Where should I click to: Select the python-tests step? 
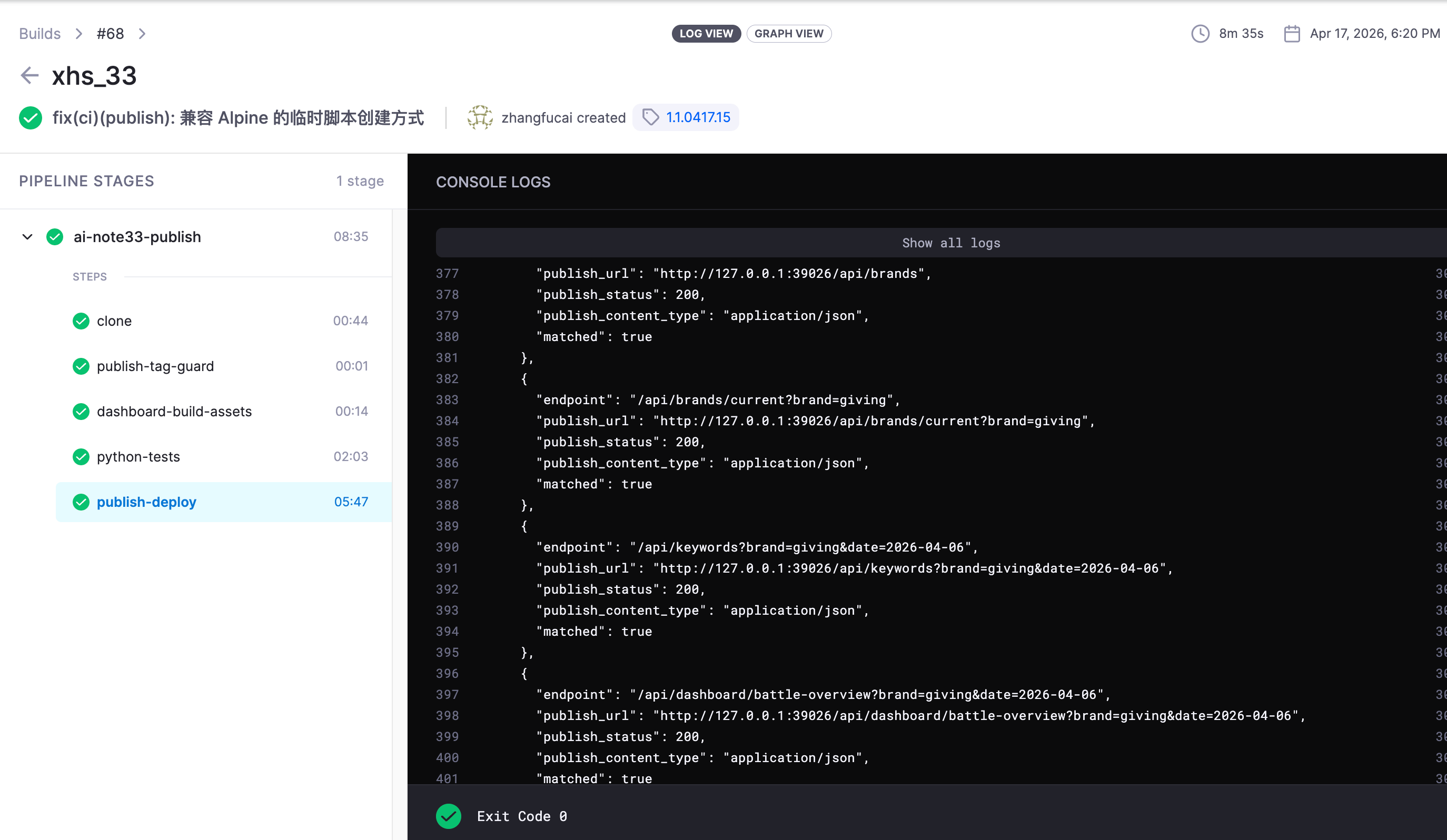[138, 457]
